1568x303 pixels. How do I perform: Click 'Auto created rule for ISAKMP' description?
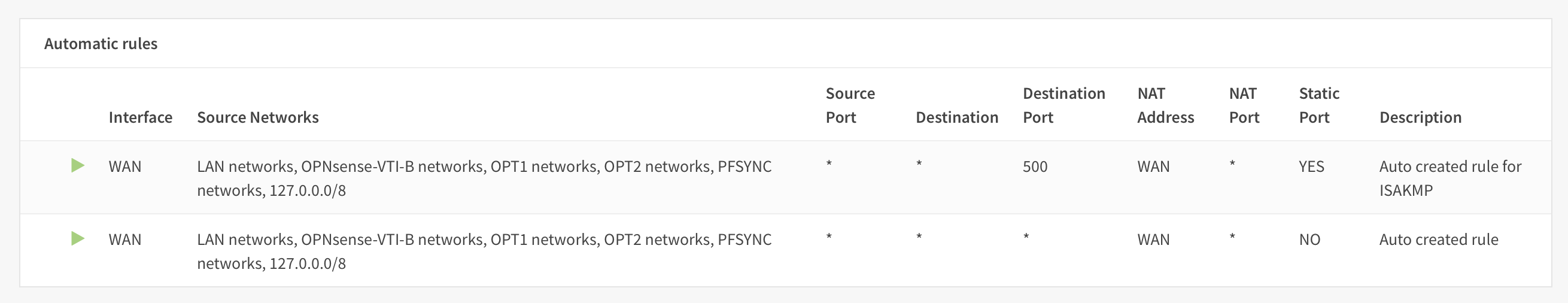tap(1450, 178)
